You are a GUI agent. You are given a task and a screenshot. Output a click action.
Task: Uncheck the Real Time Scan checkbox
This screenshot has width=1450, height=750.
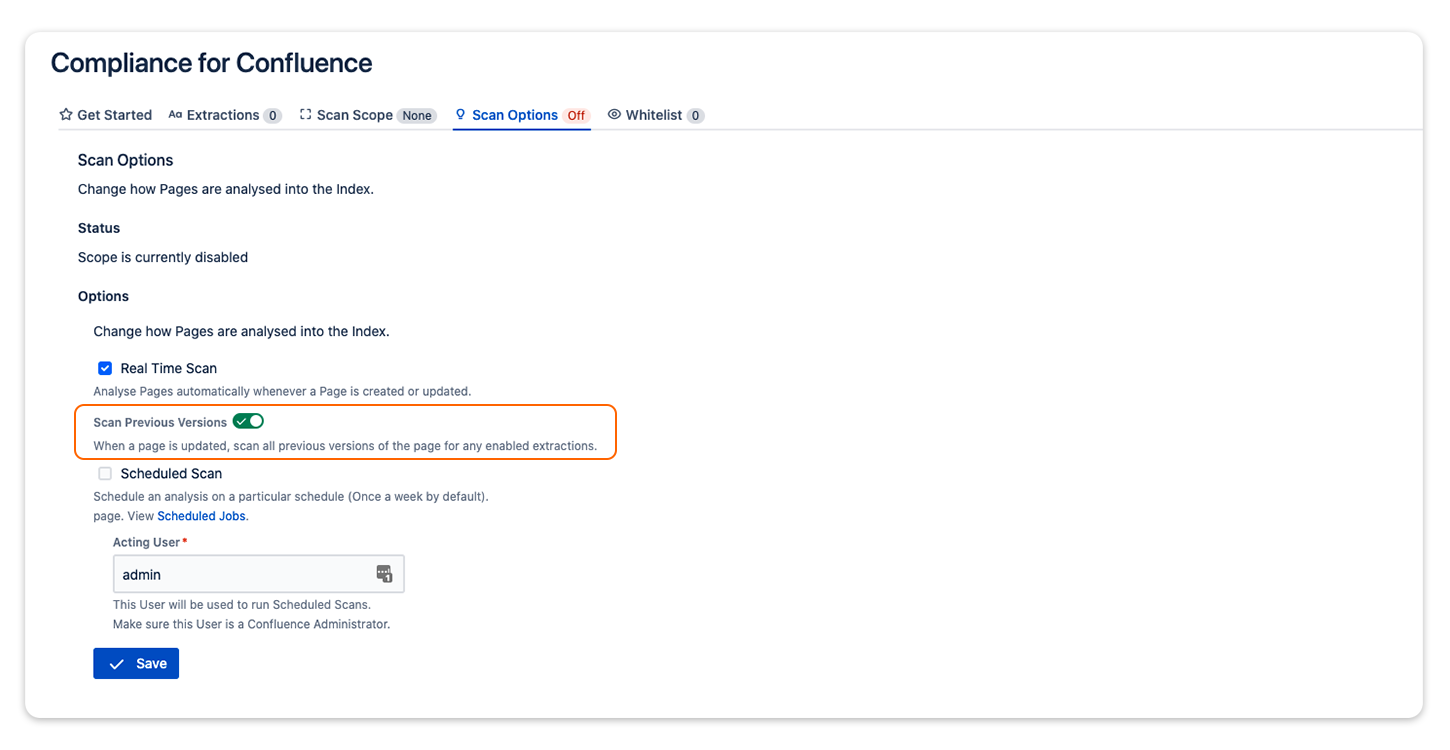point(105,368)
